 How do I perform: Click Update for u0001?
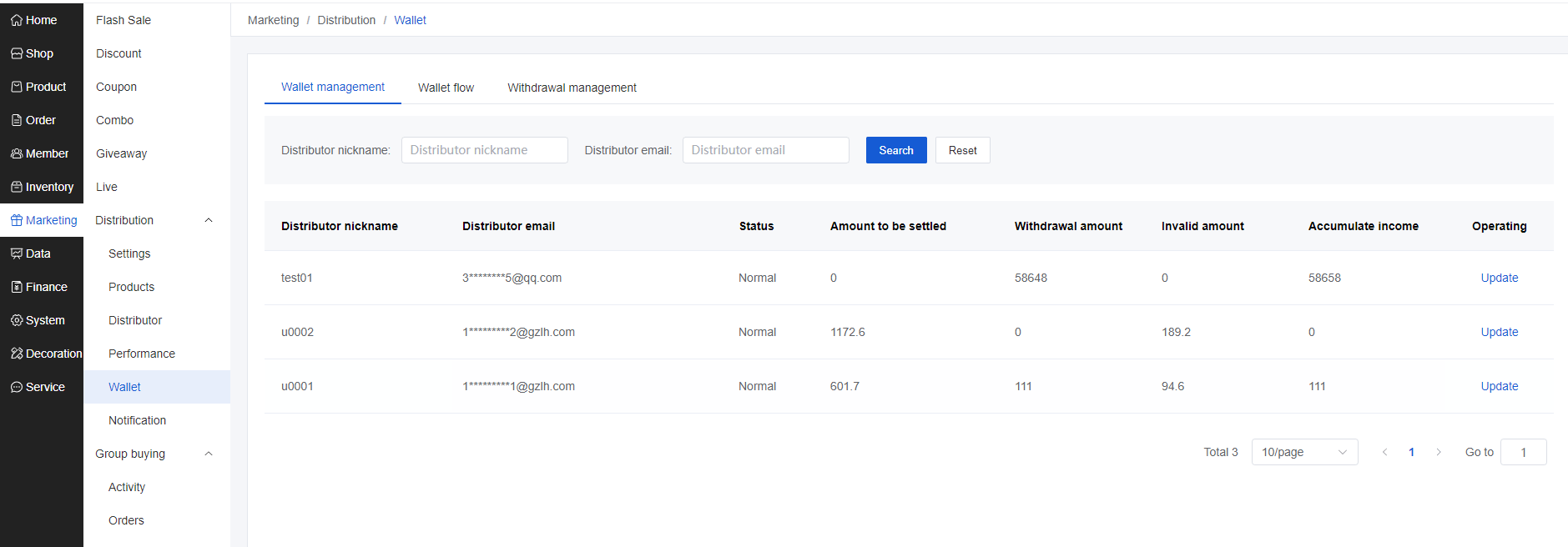1499,386
